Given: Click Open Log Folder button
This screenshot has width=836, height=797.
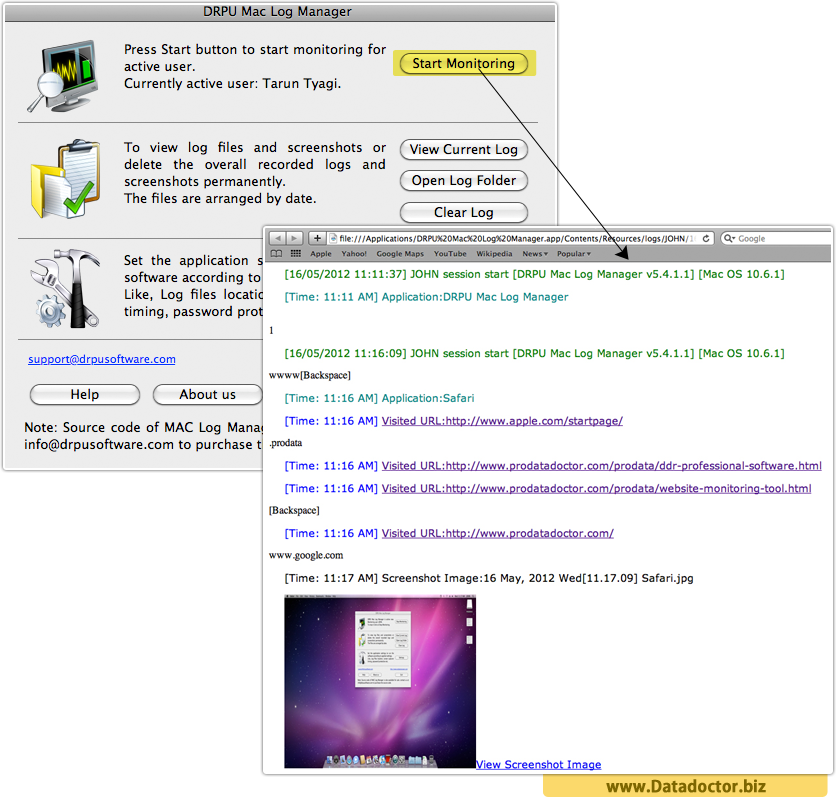Looking at the screenshot, I should pyautogui.click(x=463, y=181).
